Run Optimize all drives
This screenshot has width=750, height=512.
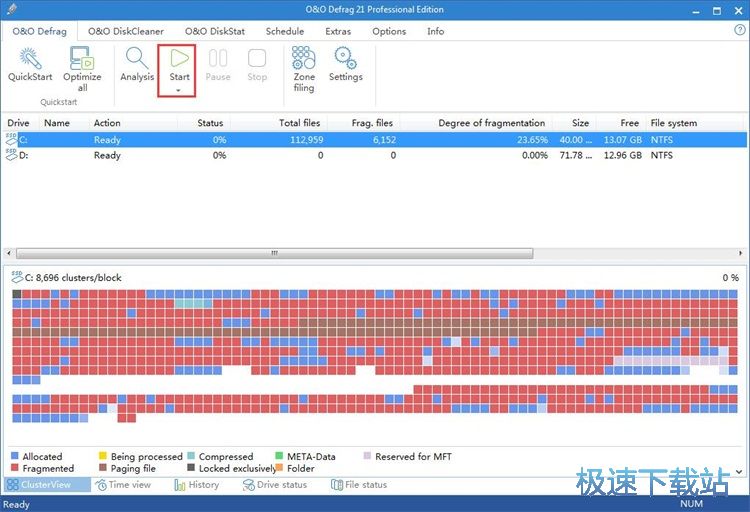pyautogui.click(x=82, y=58)
